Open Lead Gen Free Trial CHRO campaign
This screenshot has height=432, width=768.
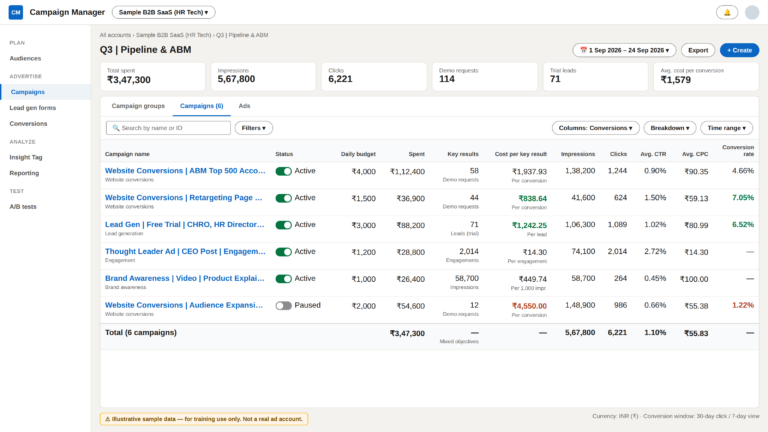click(185, 224)
